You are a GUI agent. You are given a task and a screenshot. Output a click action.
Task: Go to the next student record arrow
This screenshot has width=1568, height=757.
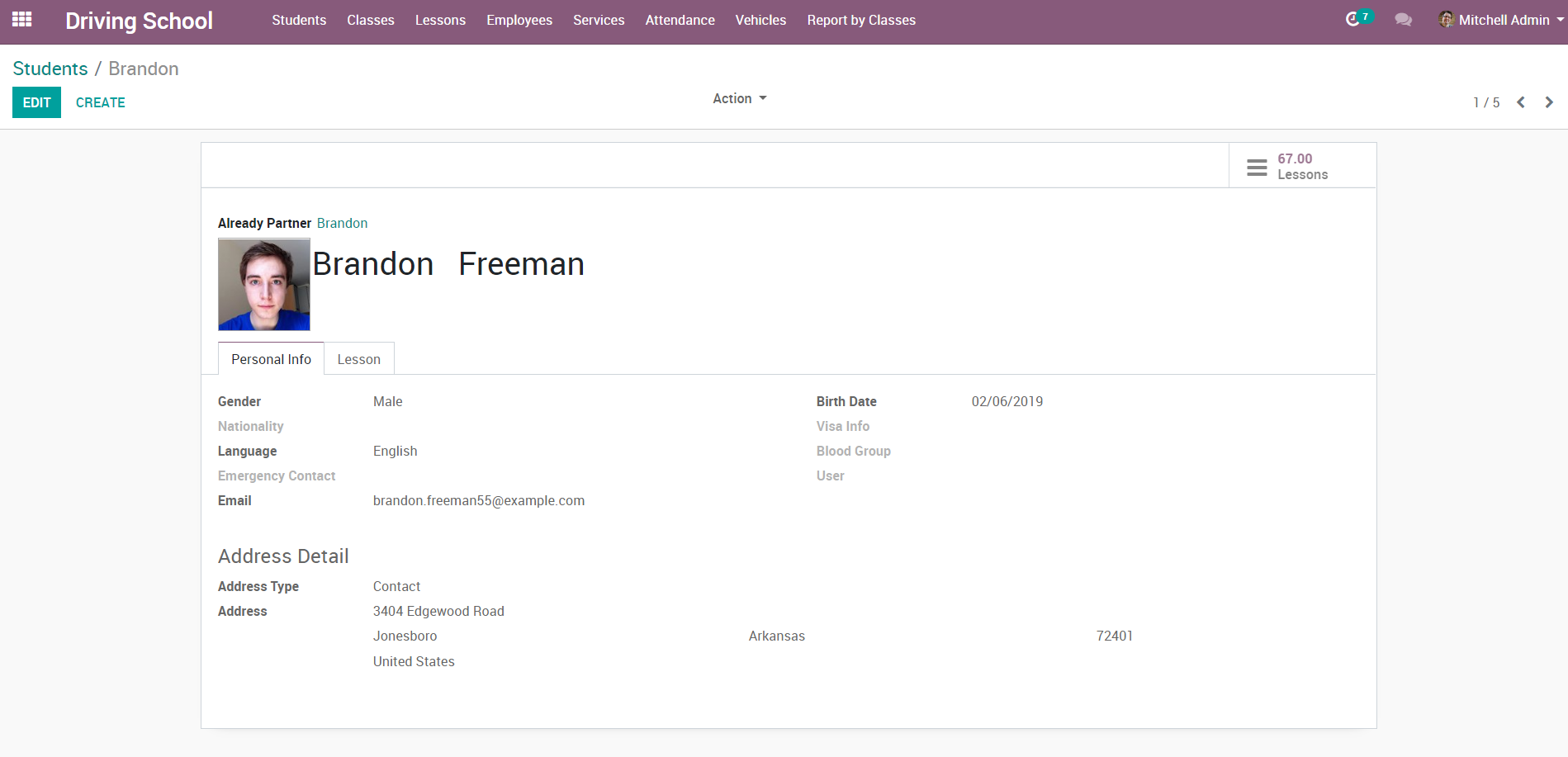click(1549, 102)
